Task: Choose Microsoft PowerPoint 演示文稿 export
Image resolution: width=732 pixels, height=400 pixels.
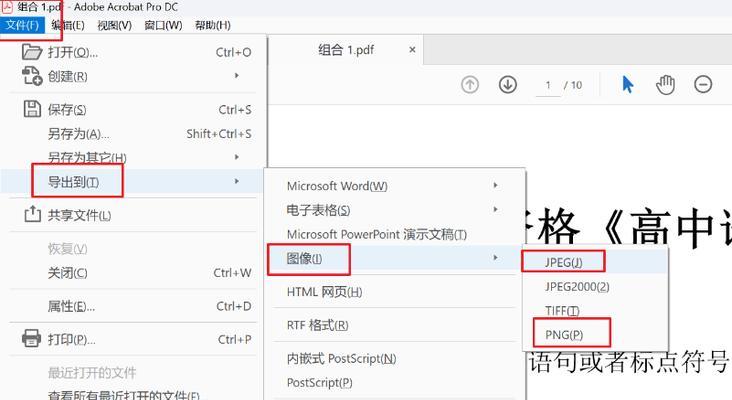Action: (376, 234)
